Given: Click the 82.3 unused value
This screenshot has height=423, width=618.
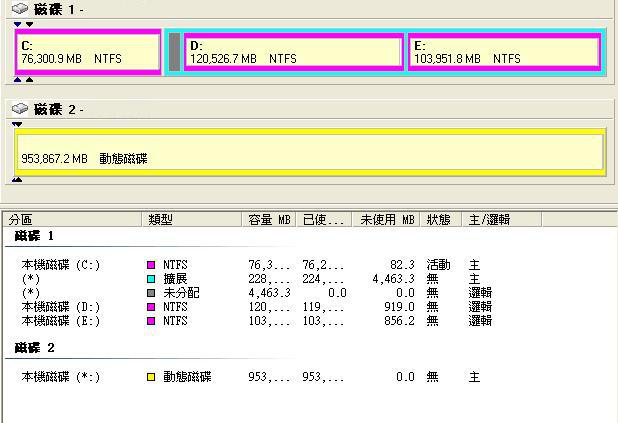Looking at the screenshot, I should pos(402,265).
